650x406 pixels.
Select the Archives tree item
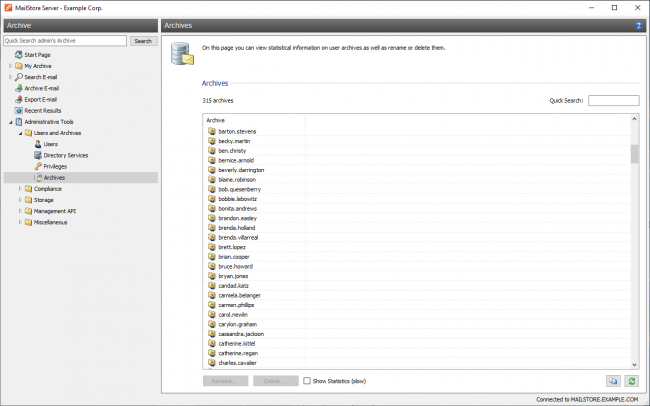point(54,177)
